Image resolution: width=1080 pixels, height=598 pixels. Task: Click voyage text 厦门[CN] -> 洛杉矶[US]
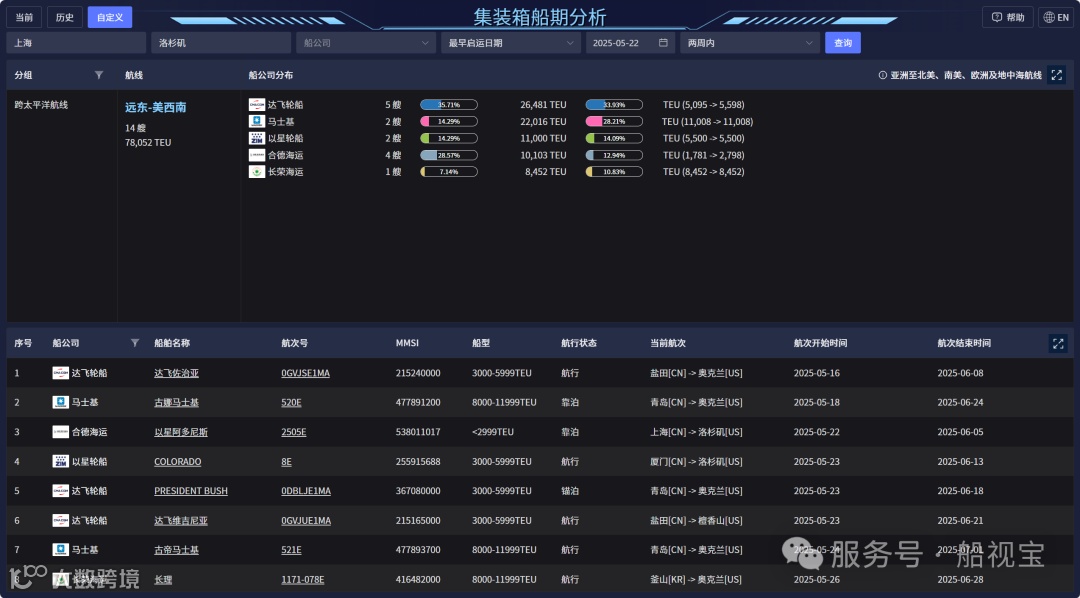[x=696, y=462]
